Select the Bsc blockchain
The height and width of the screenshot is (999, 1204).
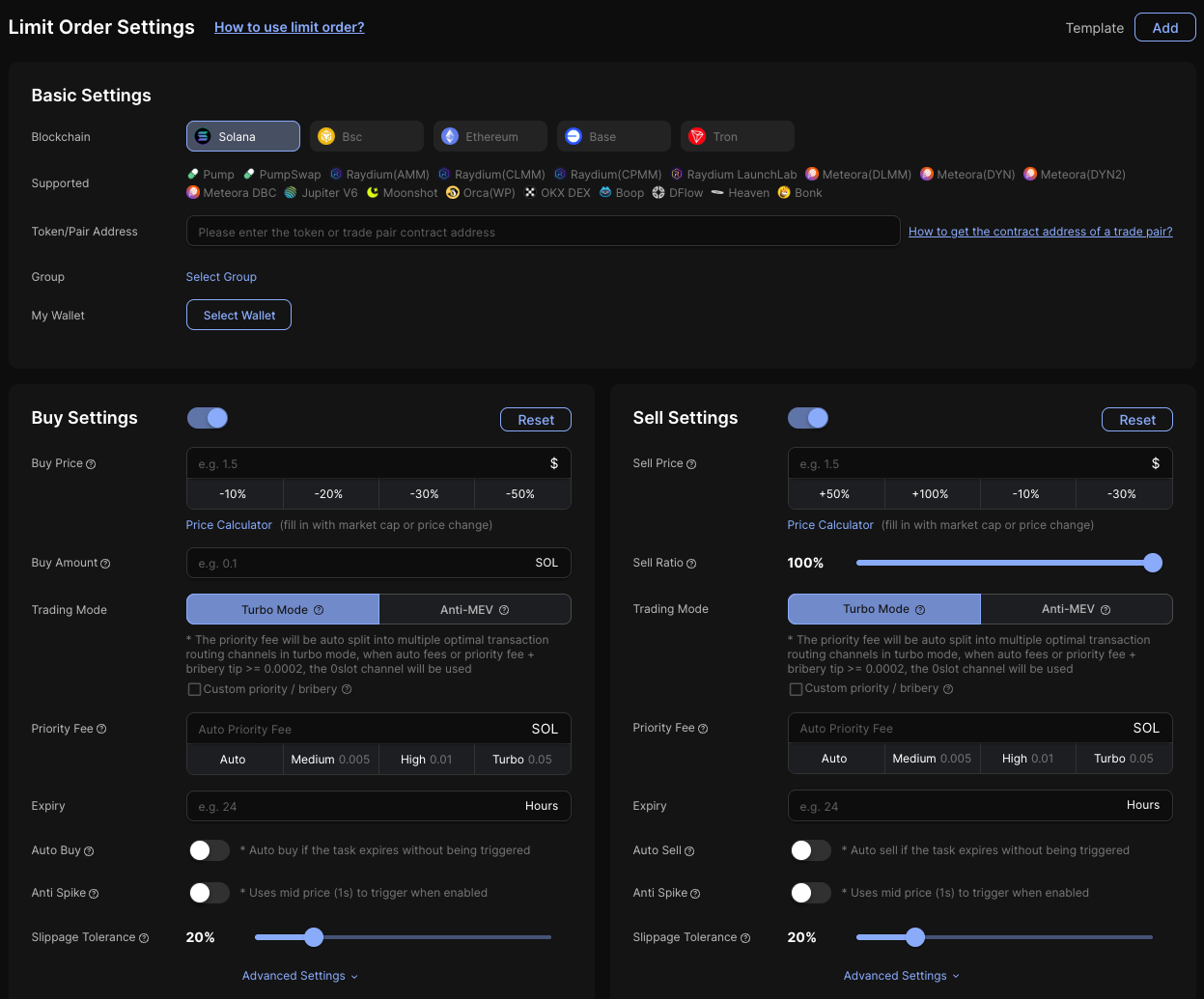coord(367,136)
